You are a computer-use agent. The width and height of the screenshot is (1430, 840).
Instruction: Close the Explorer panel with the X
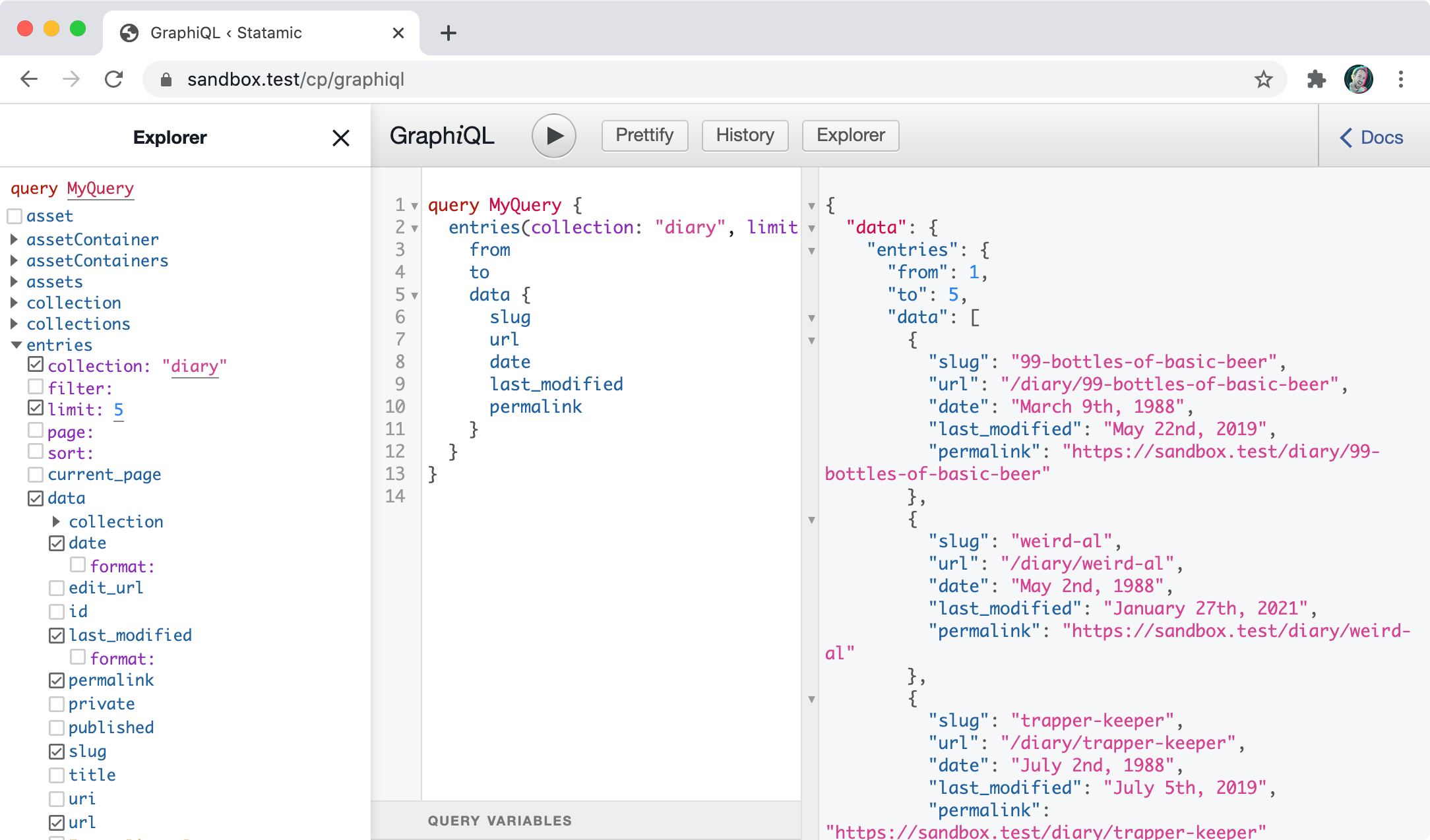[341, 138]
